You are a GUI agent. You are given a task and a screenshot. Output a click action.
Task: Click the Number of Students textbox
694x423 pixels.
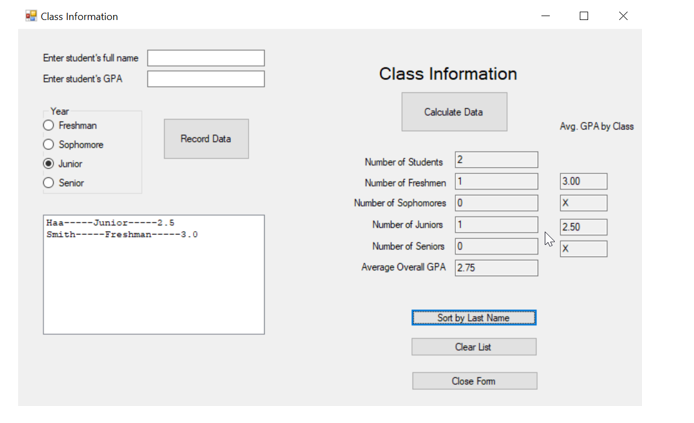click(x=496, y=160)
